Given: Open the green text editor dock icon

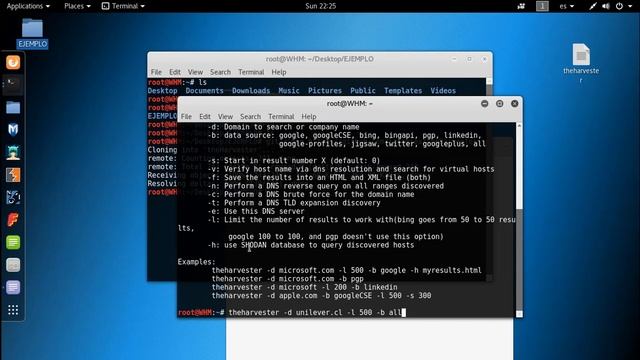Looking at the screenshot, I should (x=13, y=242).
